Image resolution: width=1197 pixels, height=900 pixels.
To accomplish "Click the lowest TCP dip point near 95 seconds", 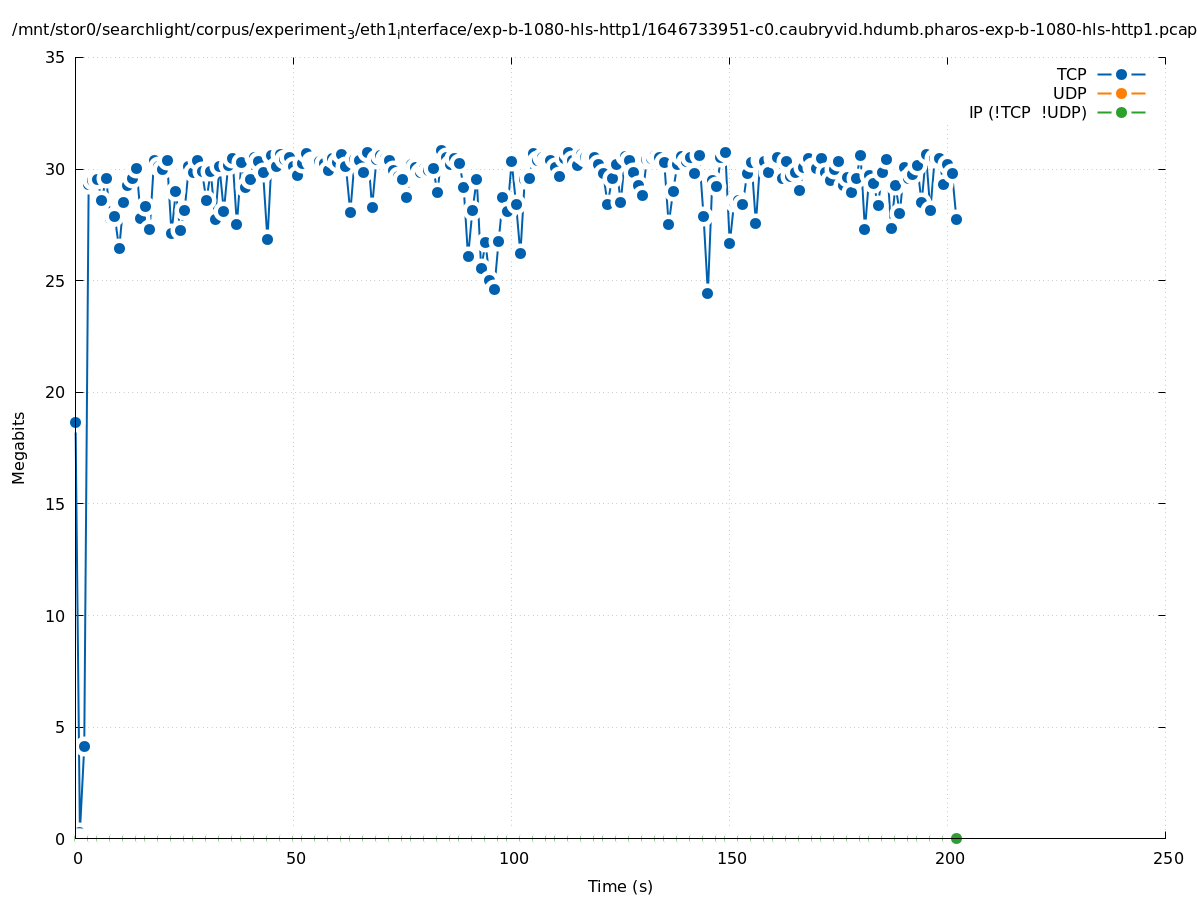I will 494,289.
